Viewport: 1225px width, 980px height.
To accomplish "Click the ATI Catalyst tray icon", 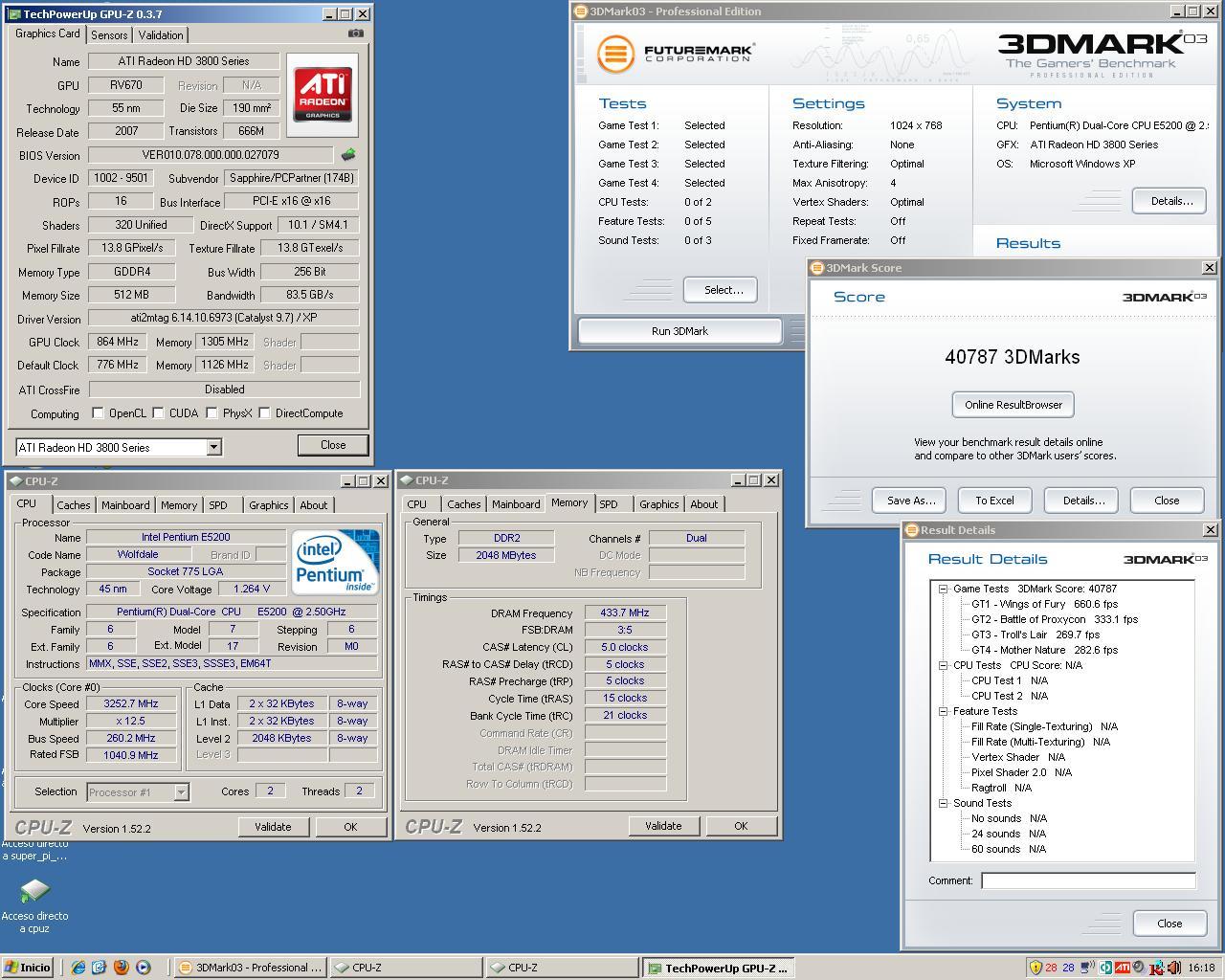I will coord(1123,968).
